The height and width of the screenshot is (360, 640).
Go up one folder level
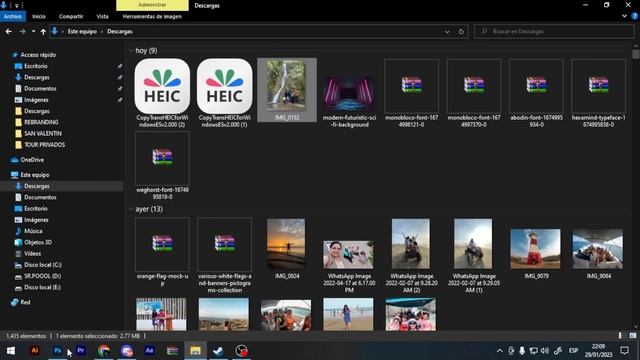click(43, 31)
